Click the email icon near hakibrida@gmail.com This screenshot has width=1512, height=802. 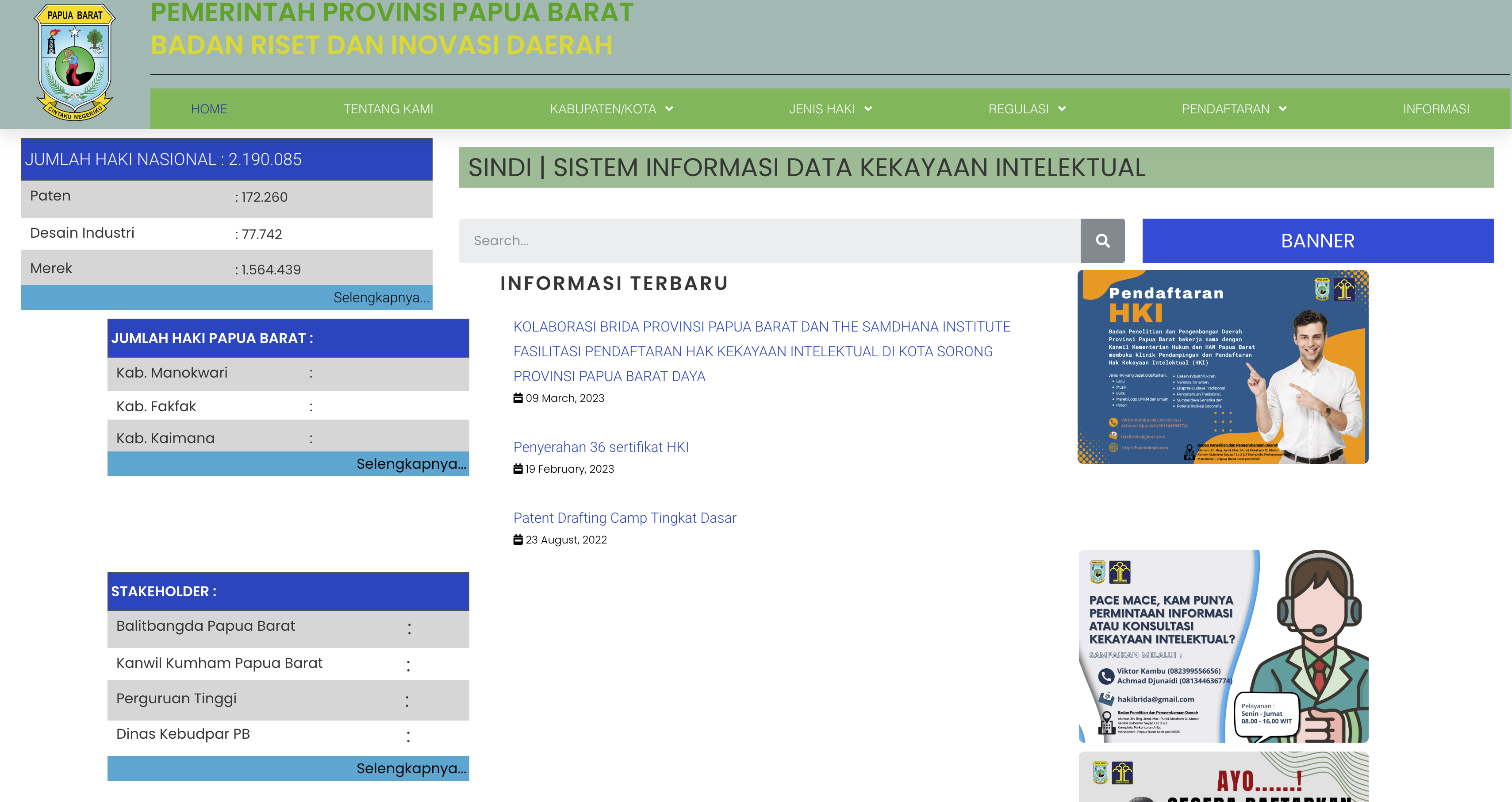[1106, 699]
